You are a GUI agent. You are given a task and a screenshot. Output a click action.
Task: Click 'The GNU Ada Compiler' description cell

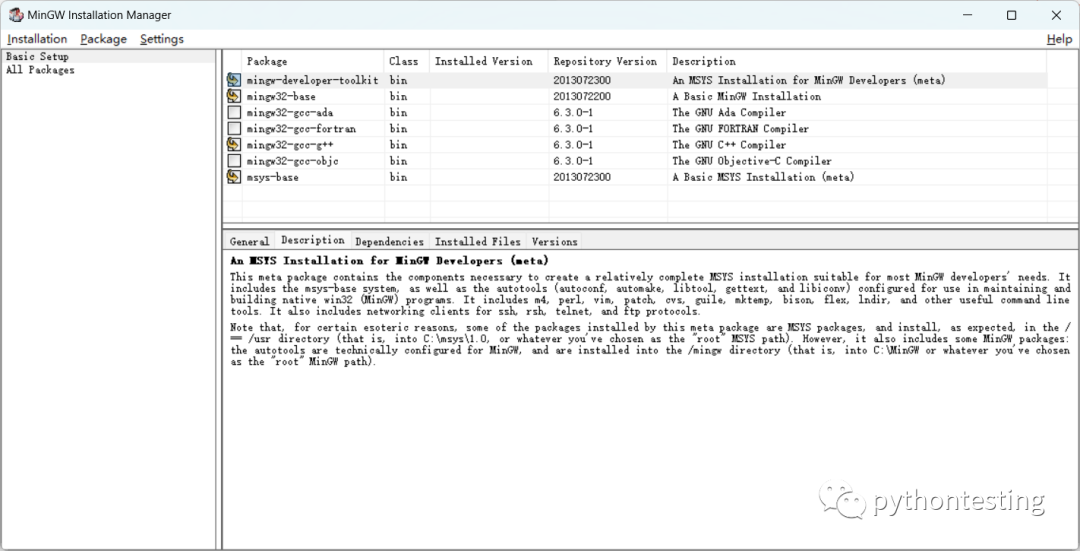click(729, 112)
